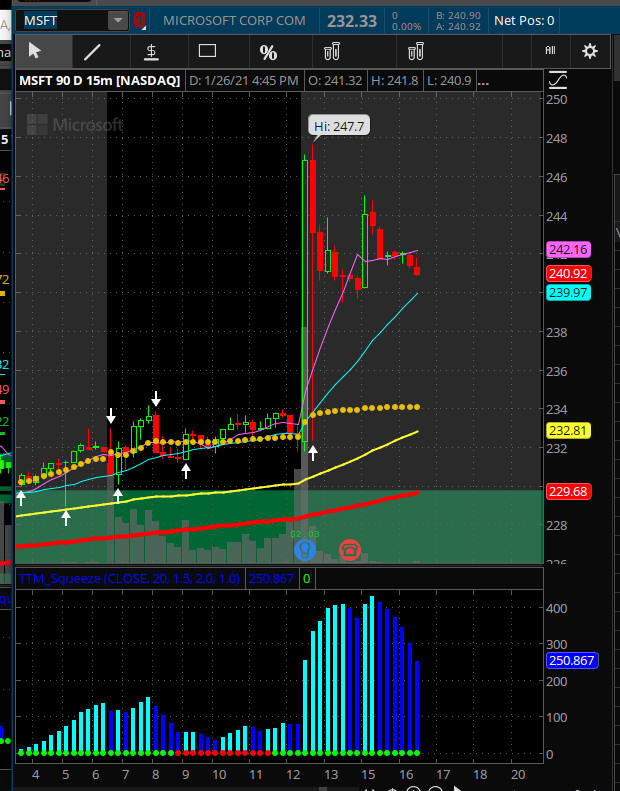This screenshot has width=620, height=791.
Task: Toggle the All drawings button
Action: 550,50
